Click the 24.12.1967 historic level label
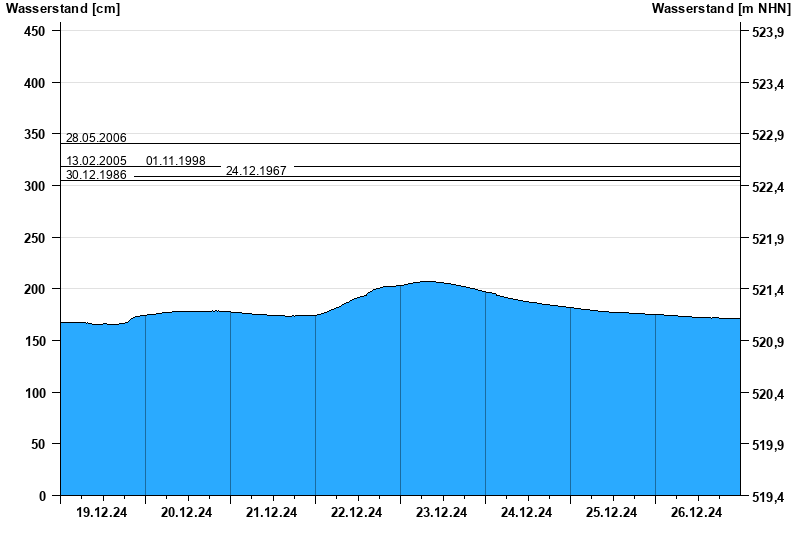Image resolution: width=800 pixels, height=550 pixels. [256, 171]
